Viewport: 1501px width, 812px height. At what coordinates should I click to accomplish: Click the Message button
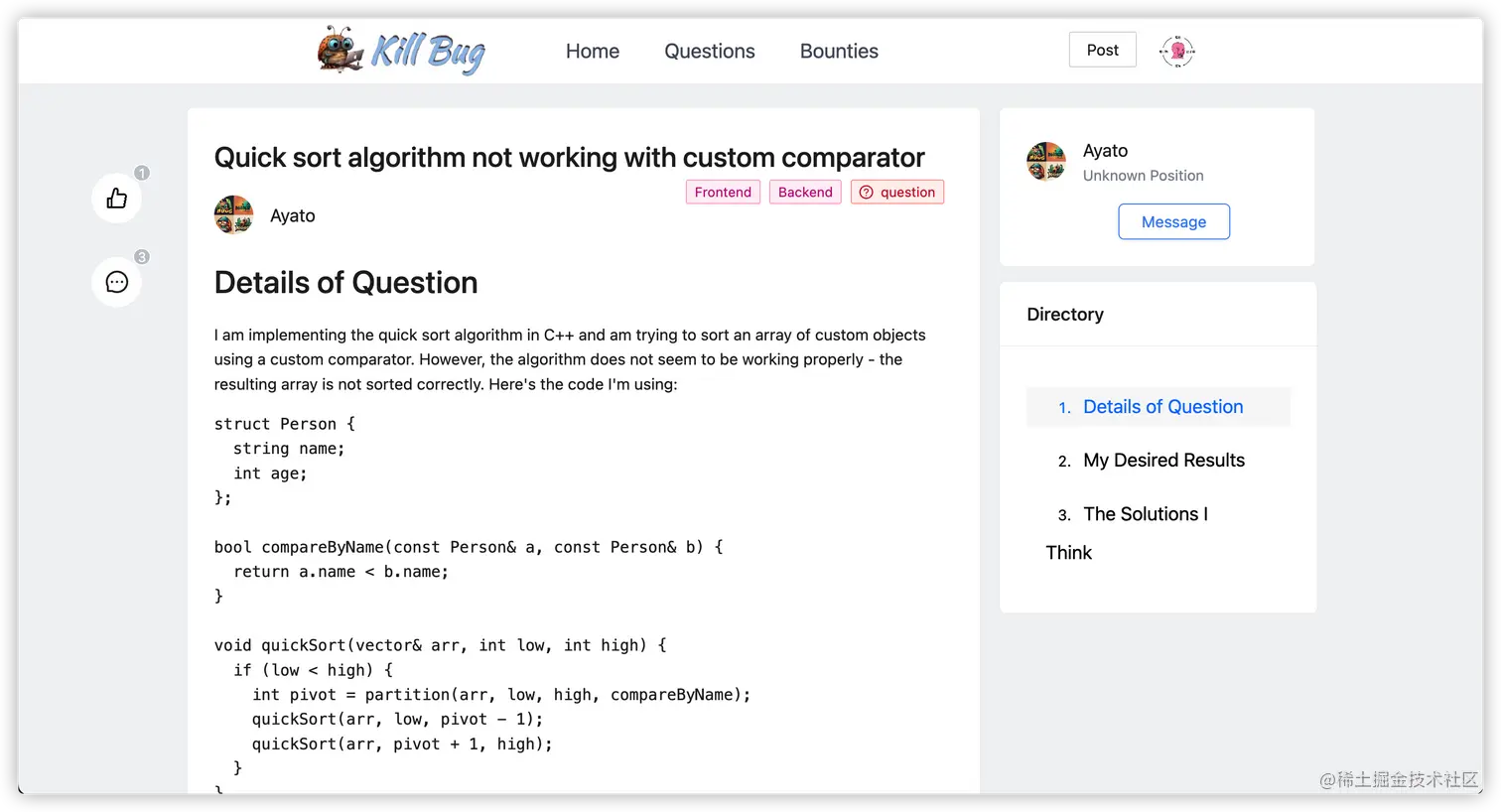1173,221
